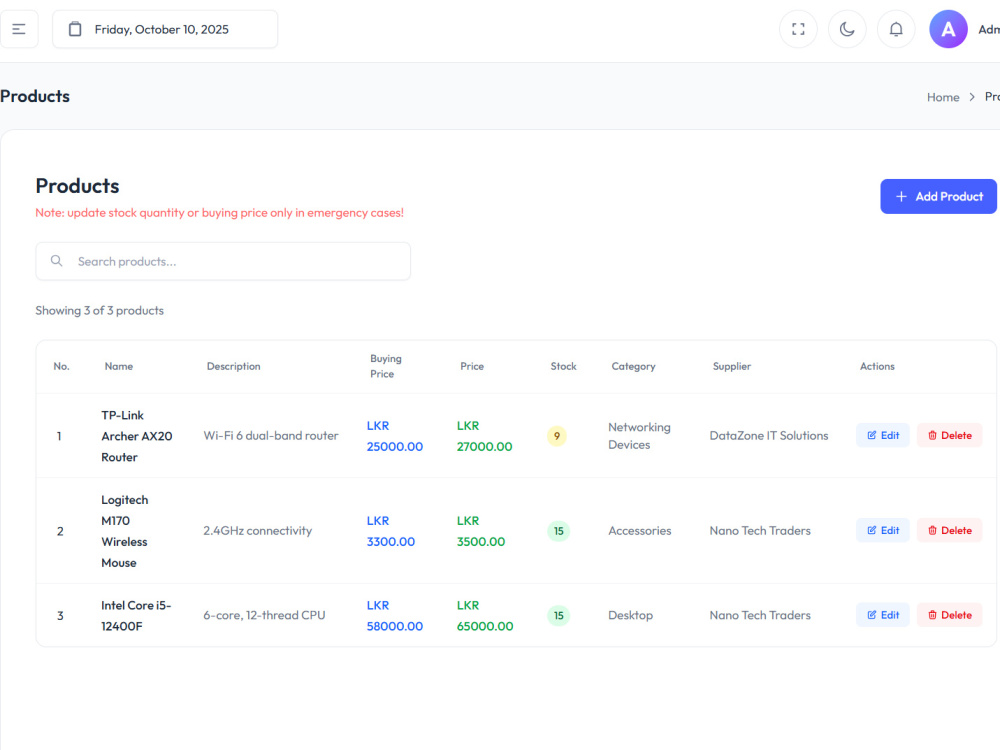This screenshot has width=1000, height=750.
Task: Edit the TP-Link Archer AX20 Router
Action: (x=883, y=436)
